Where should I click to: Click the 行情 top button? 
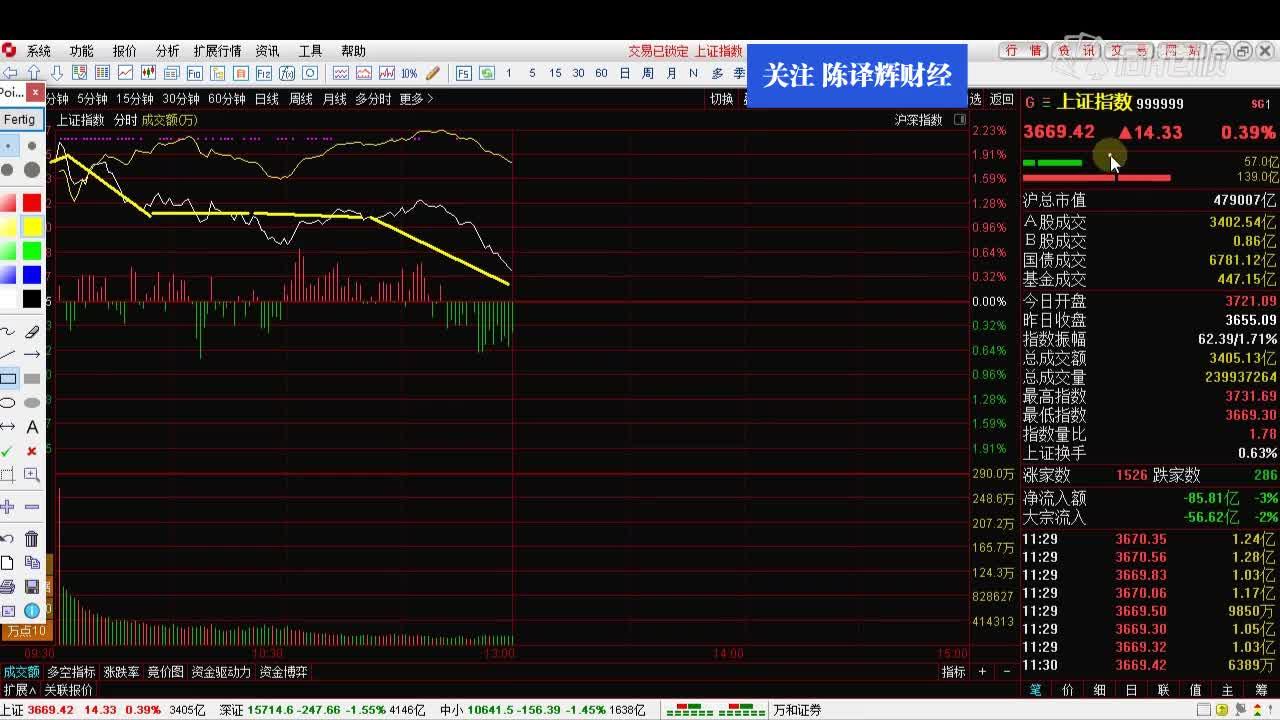pos(1025,51)
